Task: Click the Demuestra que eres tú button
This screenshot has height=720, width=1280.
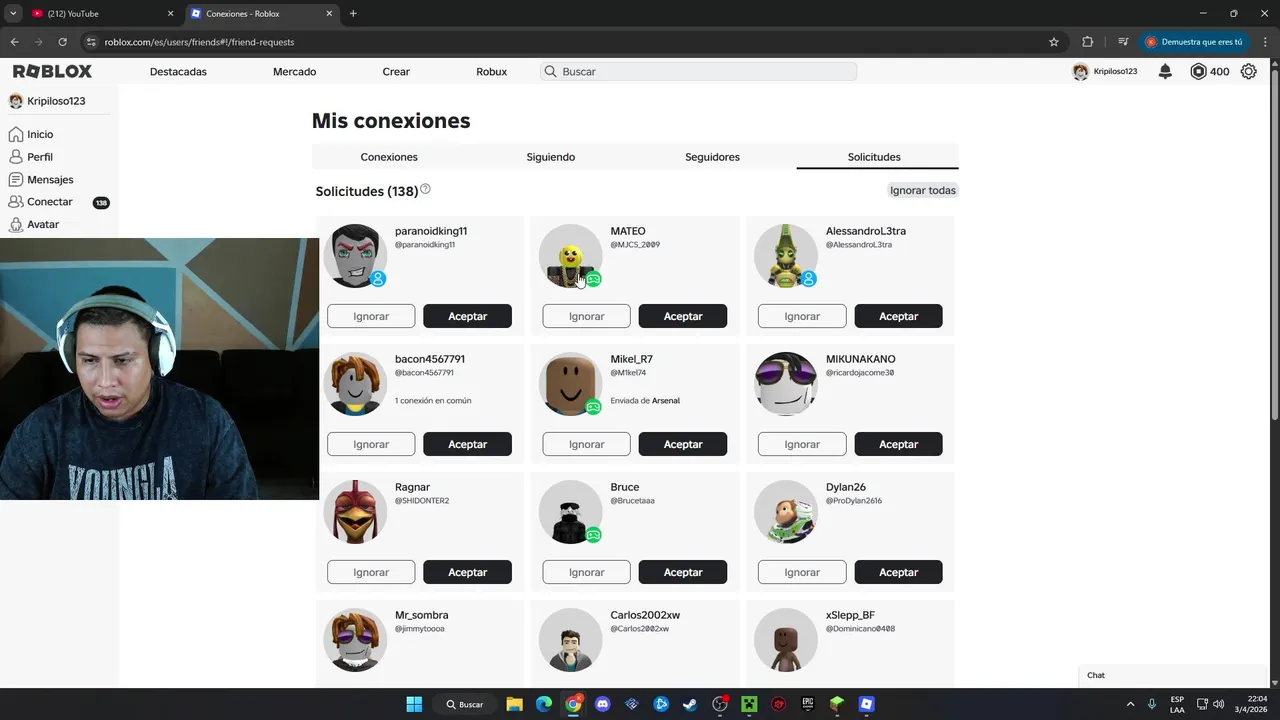Action: (1193, 42)
